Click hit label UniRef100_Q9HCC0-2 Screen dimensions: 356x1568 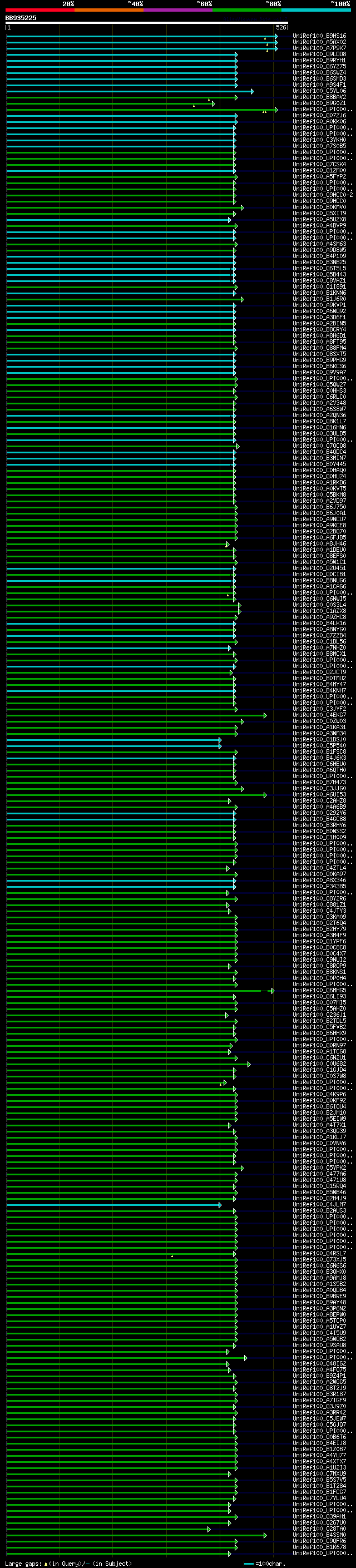tap(323, 195)
